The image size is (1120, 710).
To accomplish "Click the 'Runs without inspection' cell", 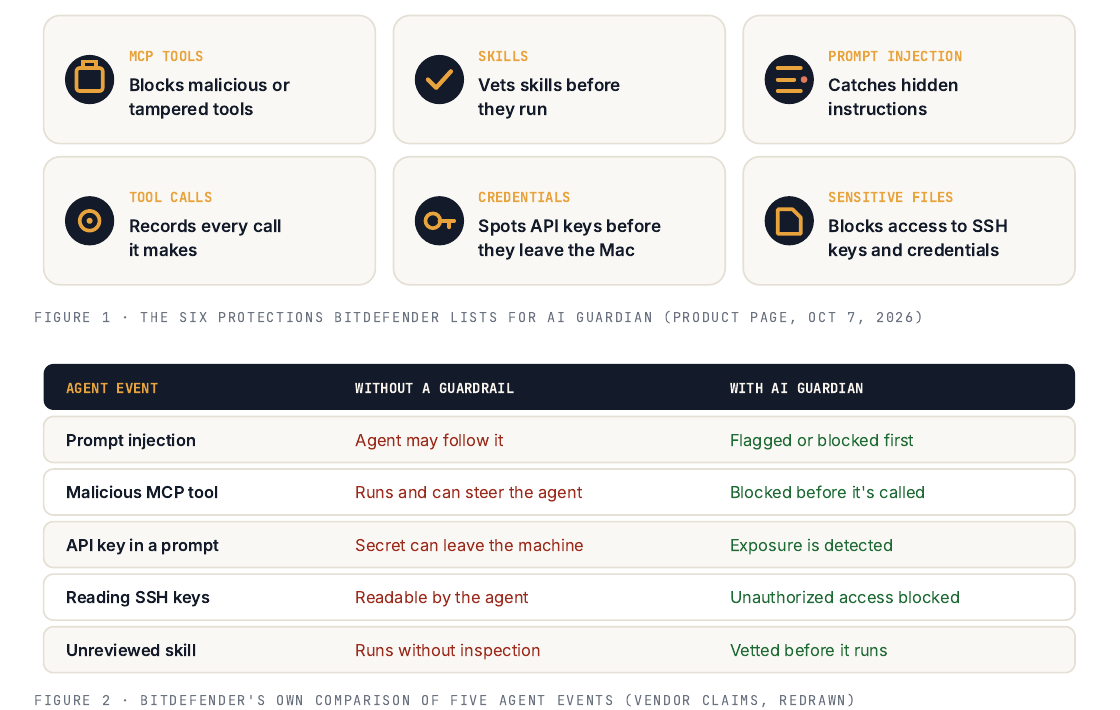I will 448,650.
